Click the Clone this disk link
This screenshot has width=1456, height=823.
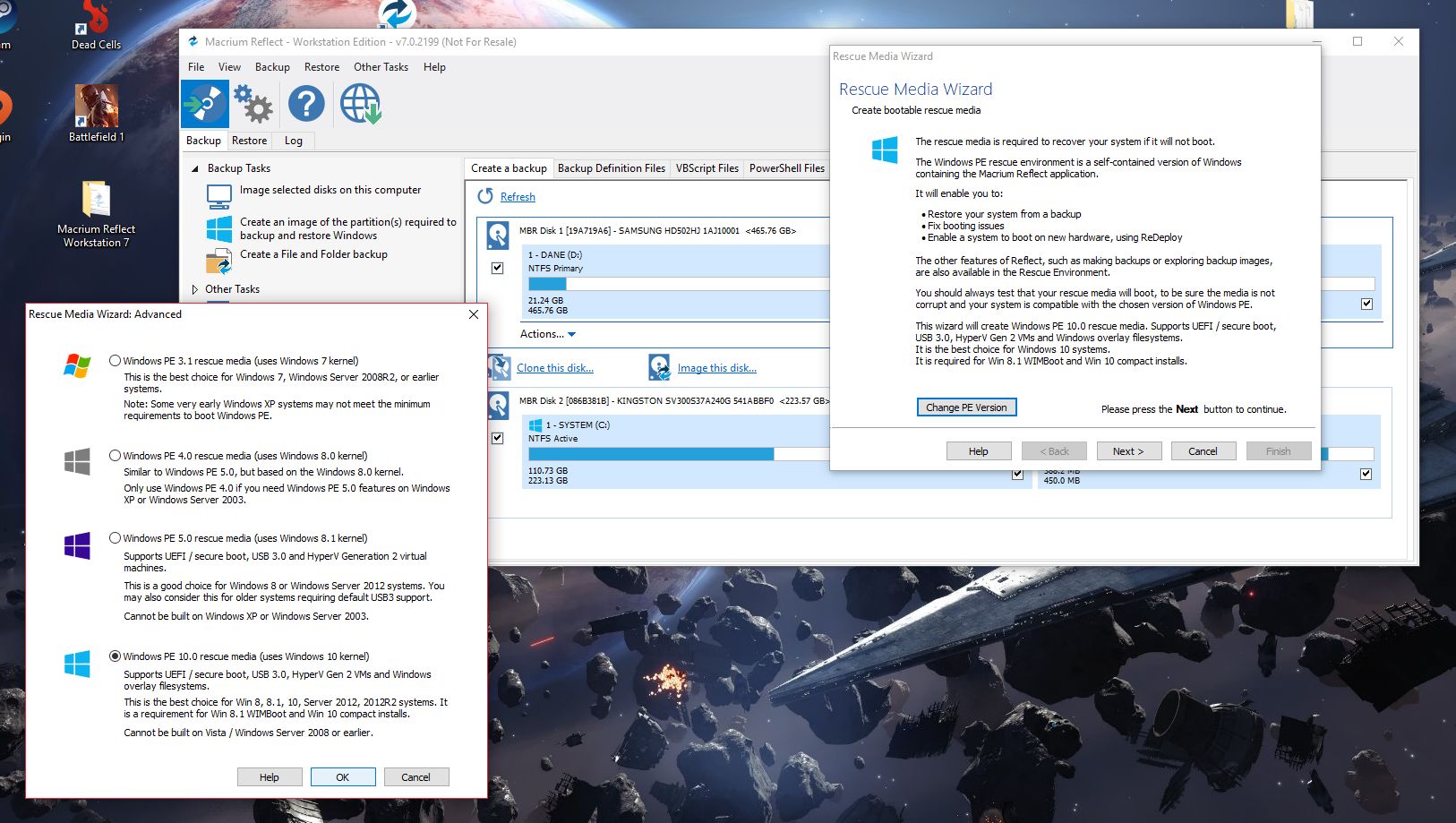pos(555,368)
